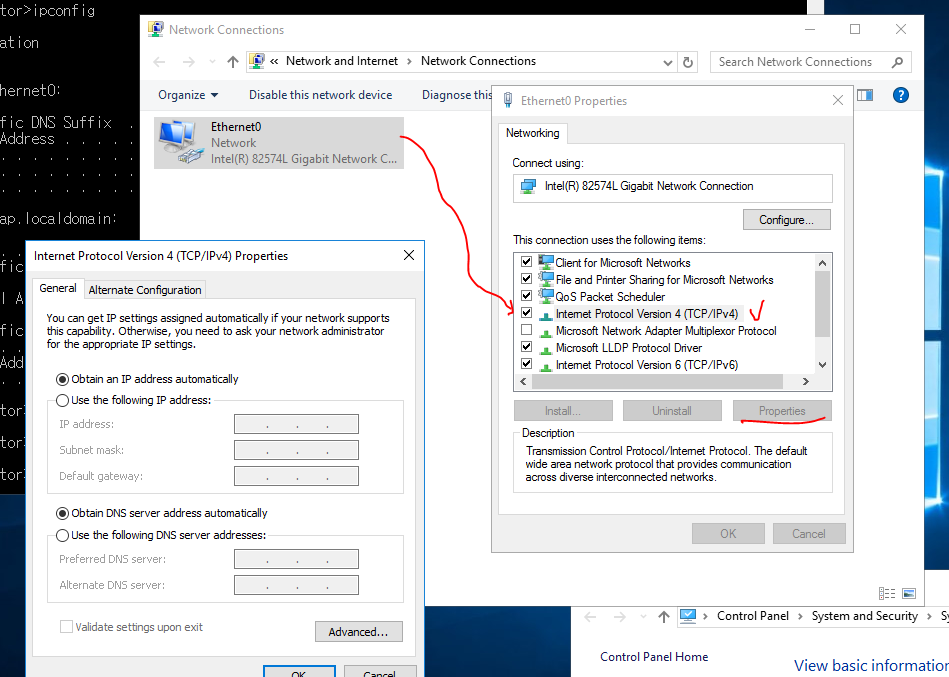The height and width of the screenshot is (677, 949).
Task: Click the horizontal scroll left arrow in items list
Action: [x=523, y=382]
